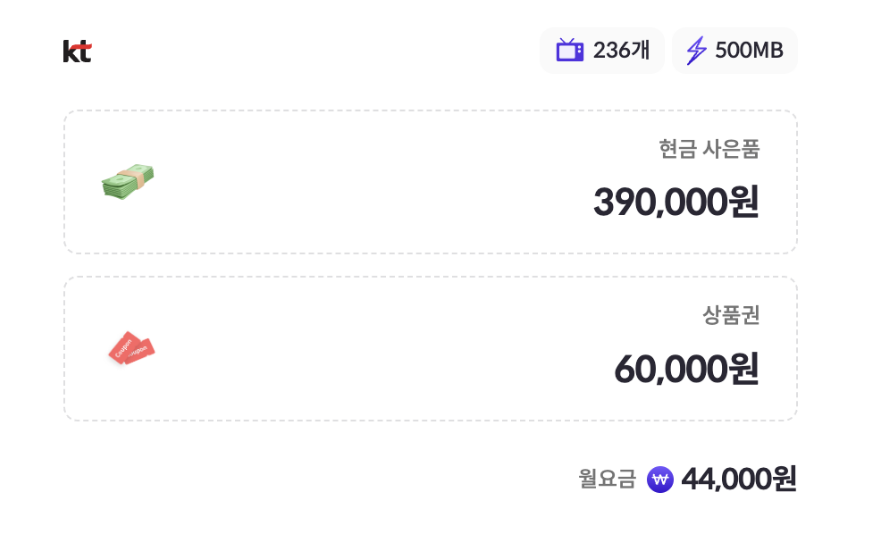Select the 500MB internet speed text
Viewport: 871px width, 535px height.
(x=749, y=50)
